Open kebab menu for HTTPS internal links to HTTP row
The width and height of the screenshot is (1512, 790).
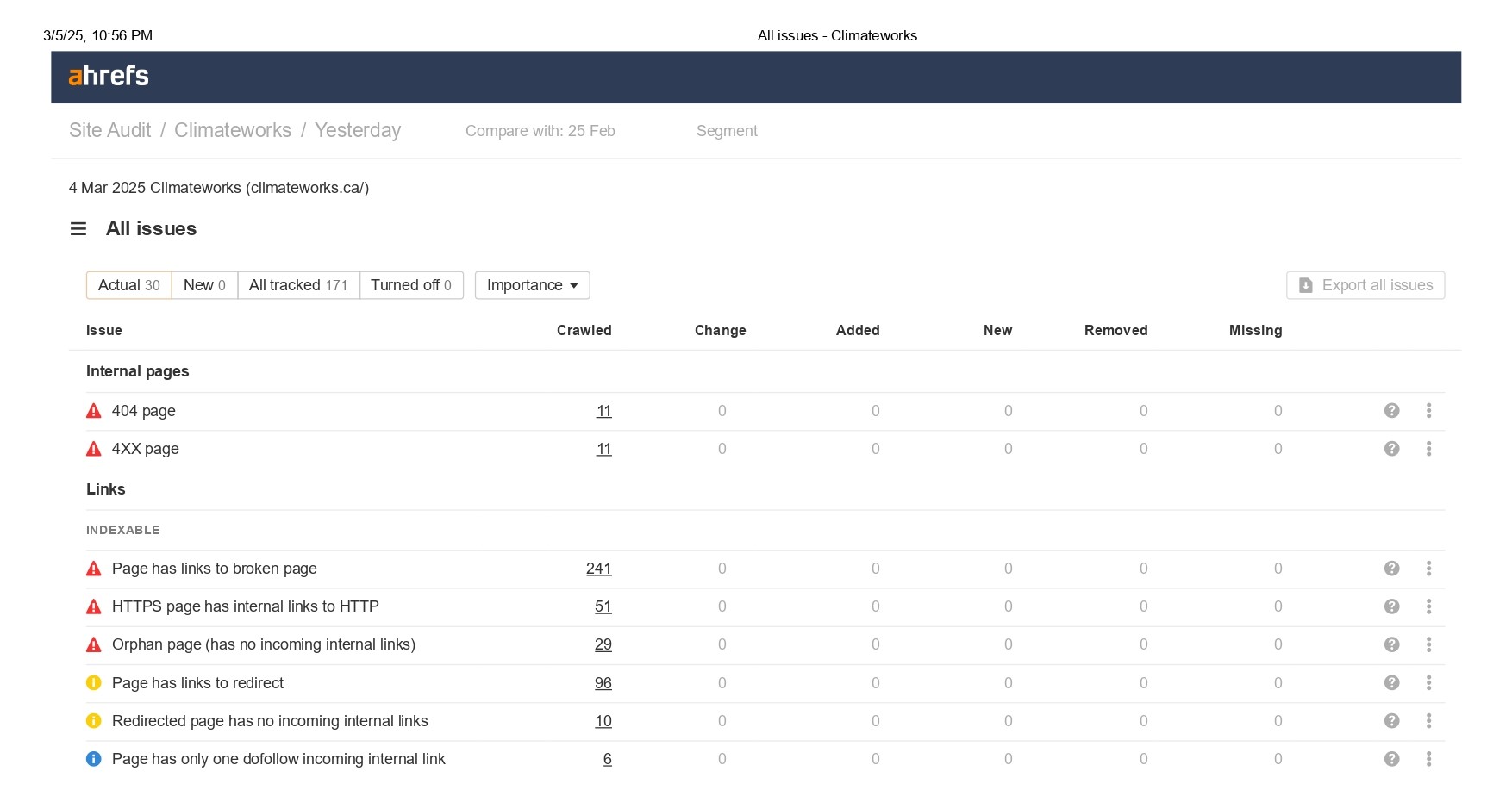tap(1428, 606)
